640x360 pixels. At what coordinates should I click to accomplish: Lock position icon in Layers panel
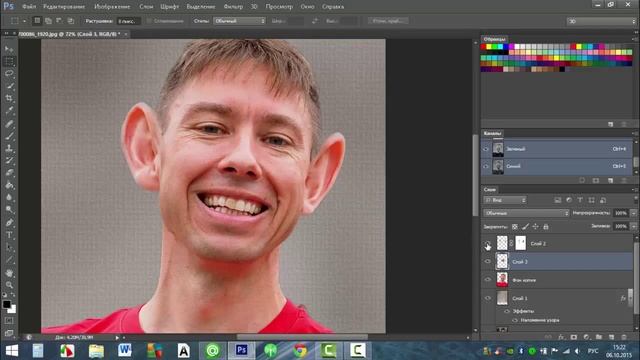(x=536, y=227)
